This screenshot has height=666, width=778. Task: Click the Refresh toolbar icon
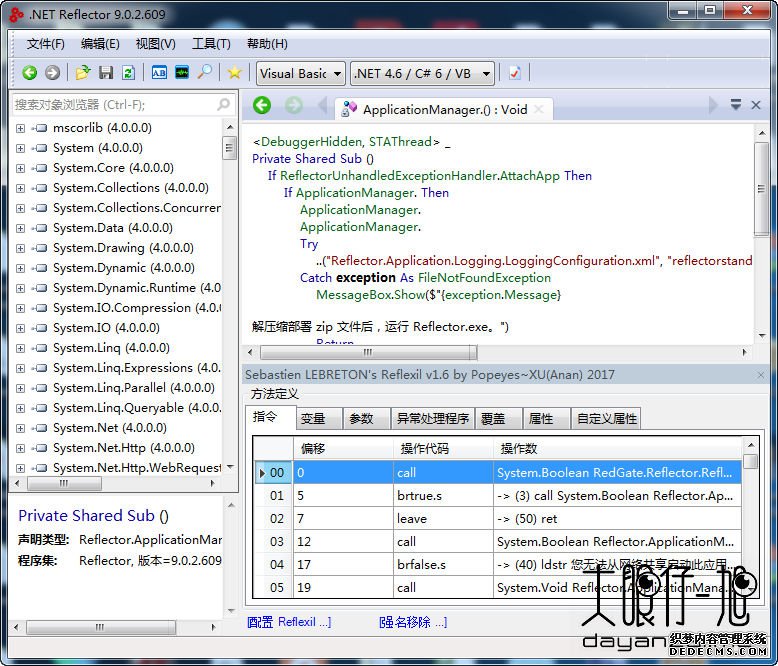pyautogui.click(x=128, y=73)
